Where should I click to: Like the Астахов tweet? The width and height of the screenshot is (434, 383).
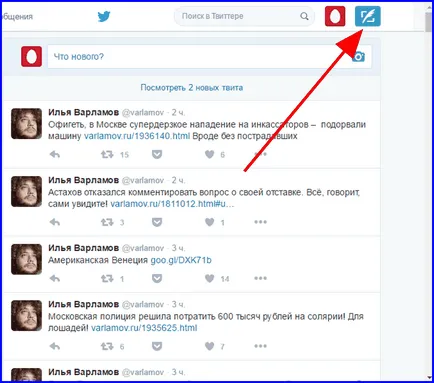(x=209, y=222)
